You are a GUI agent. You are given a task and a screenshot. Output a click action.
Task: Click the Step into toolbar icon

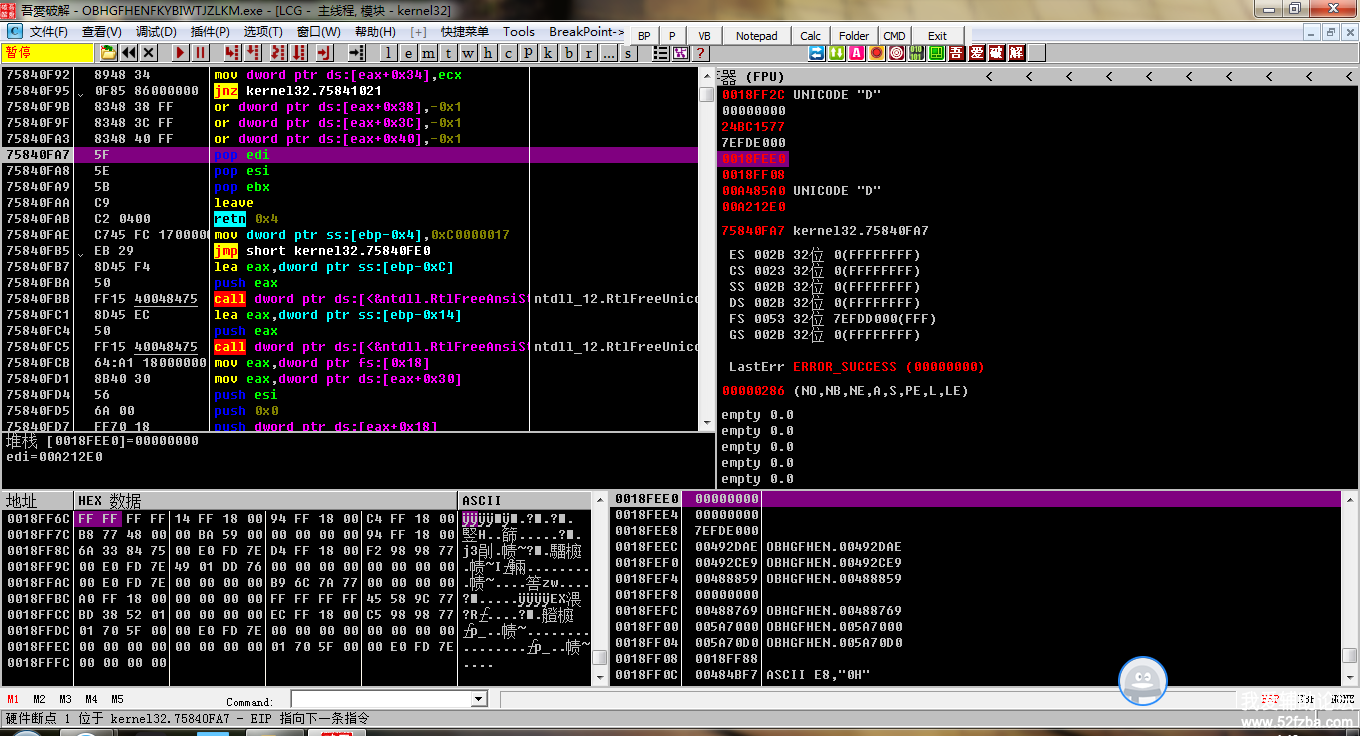click(x=232, y=52)
